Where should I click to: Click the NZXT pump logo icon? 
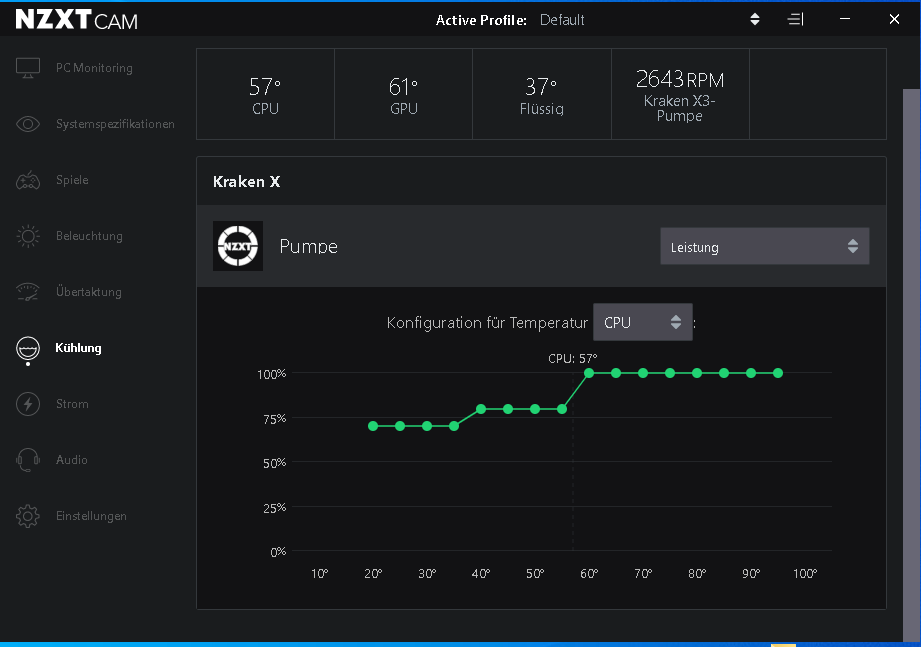click(x=238, y=246)
